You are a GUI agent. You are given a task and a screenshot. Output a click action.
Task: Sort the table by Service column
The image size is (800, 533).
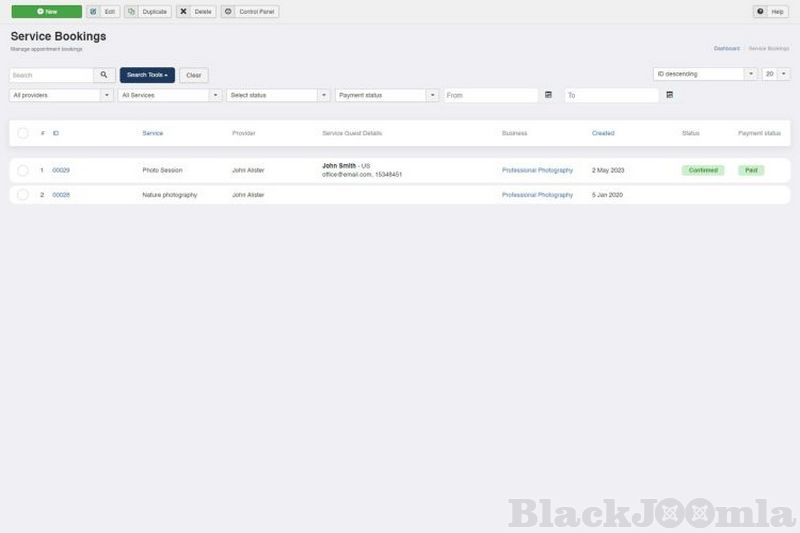click(152, 133)
